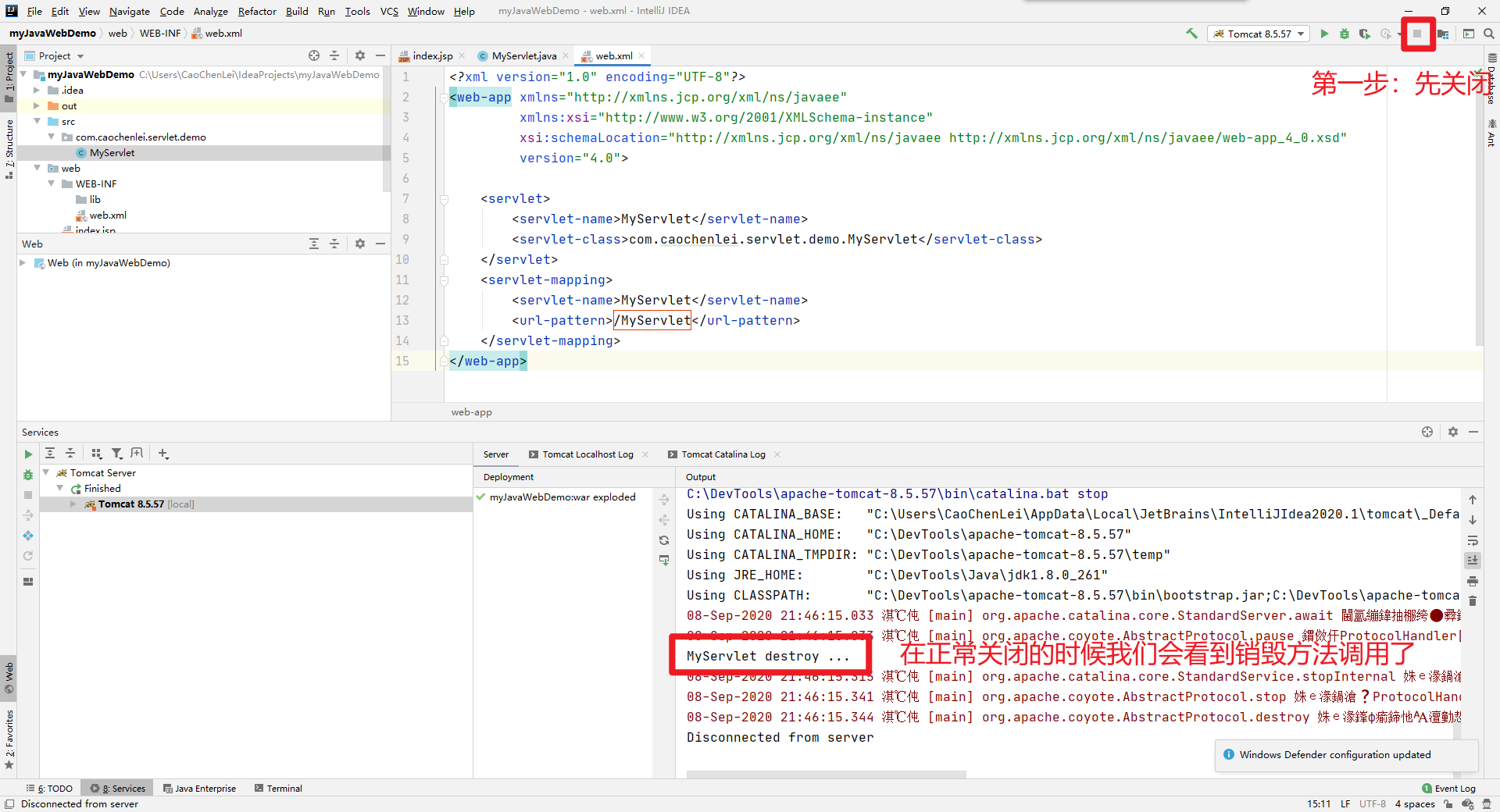Open the TODO tool window button
The image size is (1500, 812).
(x=49, y=789)
